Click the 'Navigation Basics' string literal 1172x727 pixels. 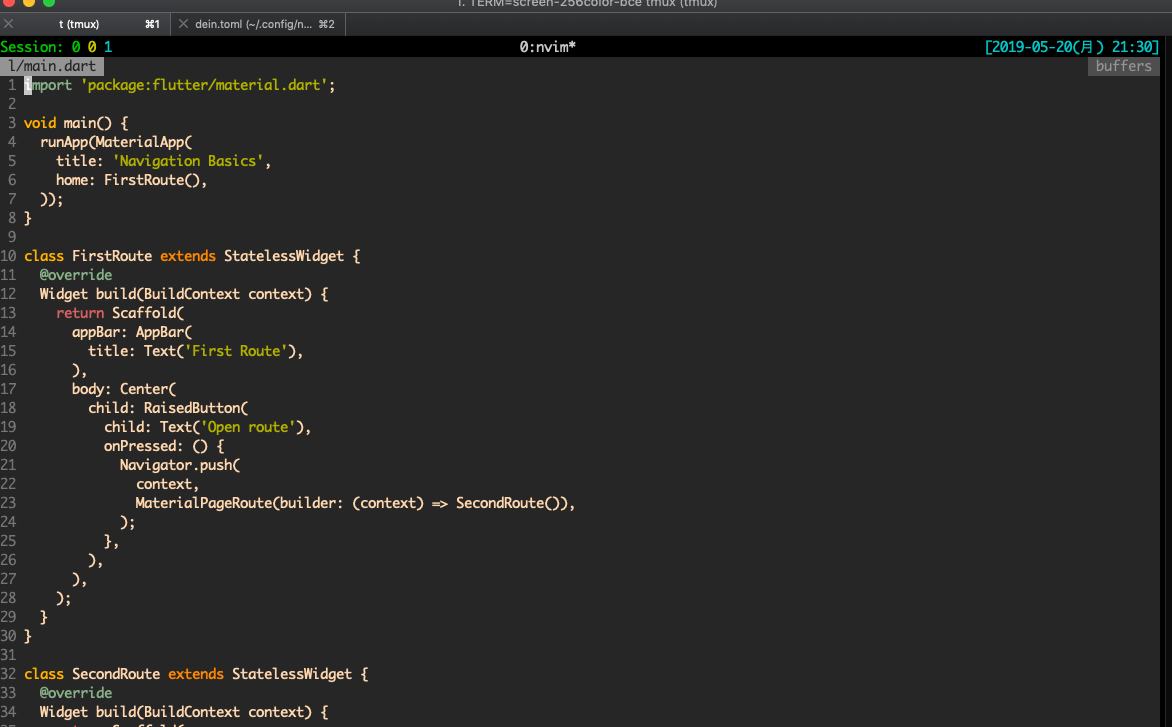point(190,160)
